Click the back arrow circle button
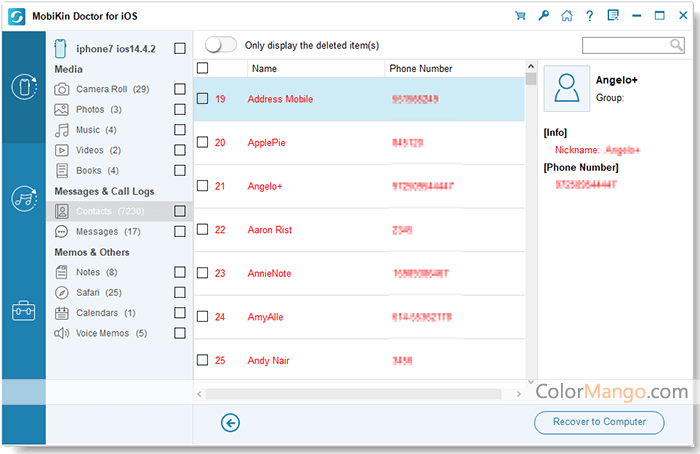The width and height of the screenshot is (700, 454). coord(231,423)
